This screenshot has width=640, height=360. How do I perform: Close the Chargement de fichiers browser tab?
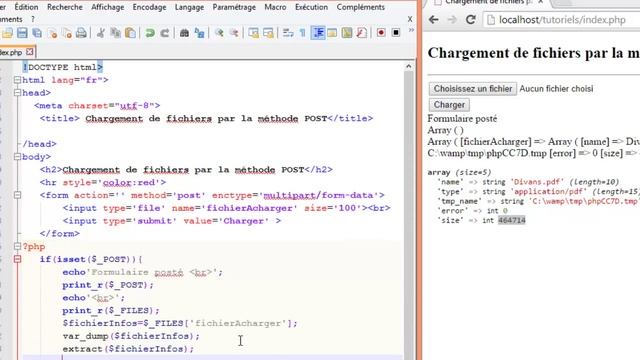tap(541, 2)
